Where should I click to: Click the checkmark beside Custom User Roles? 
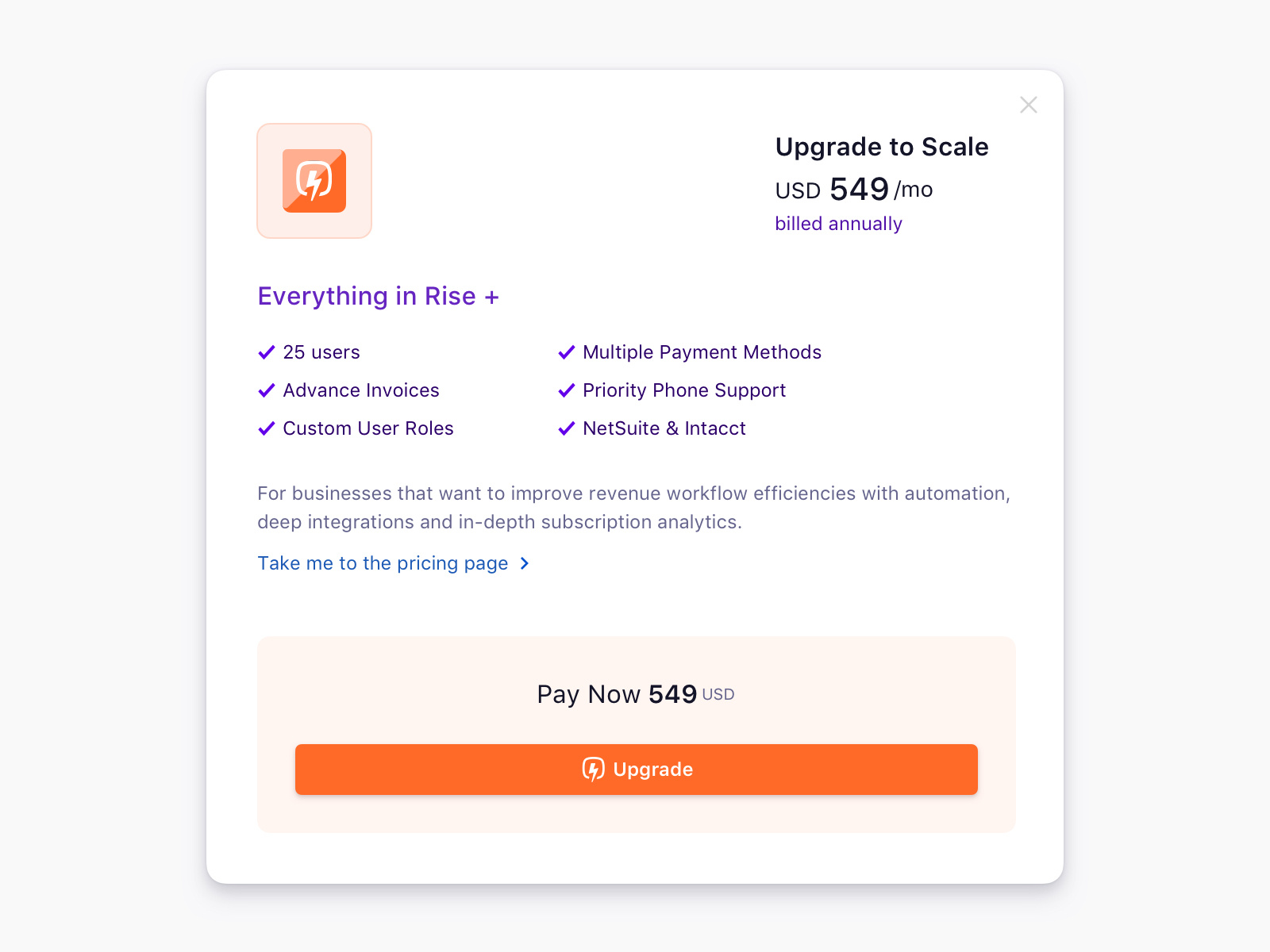click(266, 428)
